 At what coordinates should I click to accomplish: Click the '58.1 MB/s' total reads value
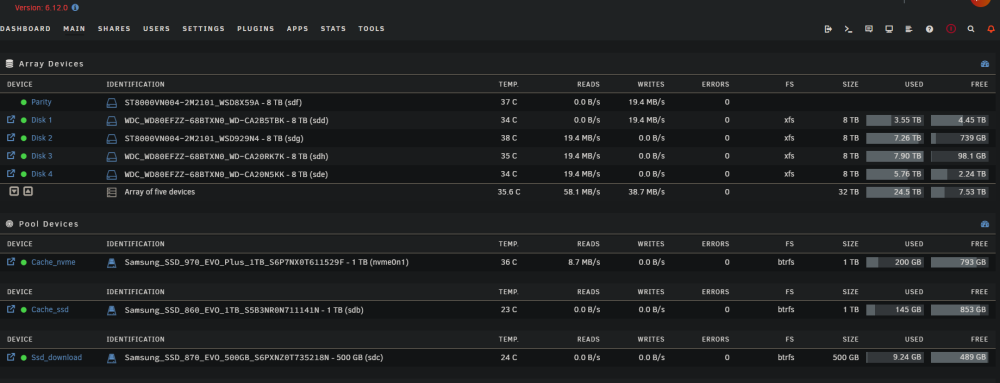pyautogui.click(x=583, y=191)
